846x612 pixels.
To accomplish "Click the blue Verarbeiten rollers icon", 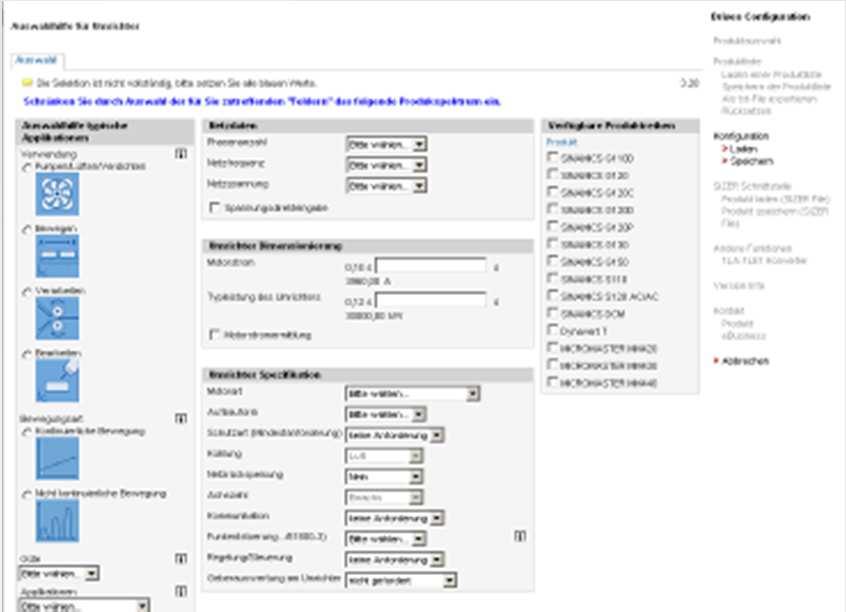I will pos(57,319).
